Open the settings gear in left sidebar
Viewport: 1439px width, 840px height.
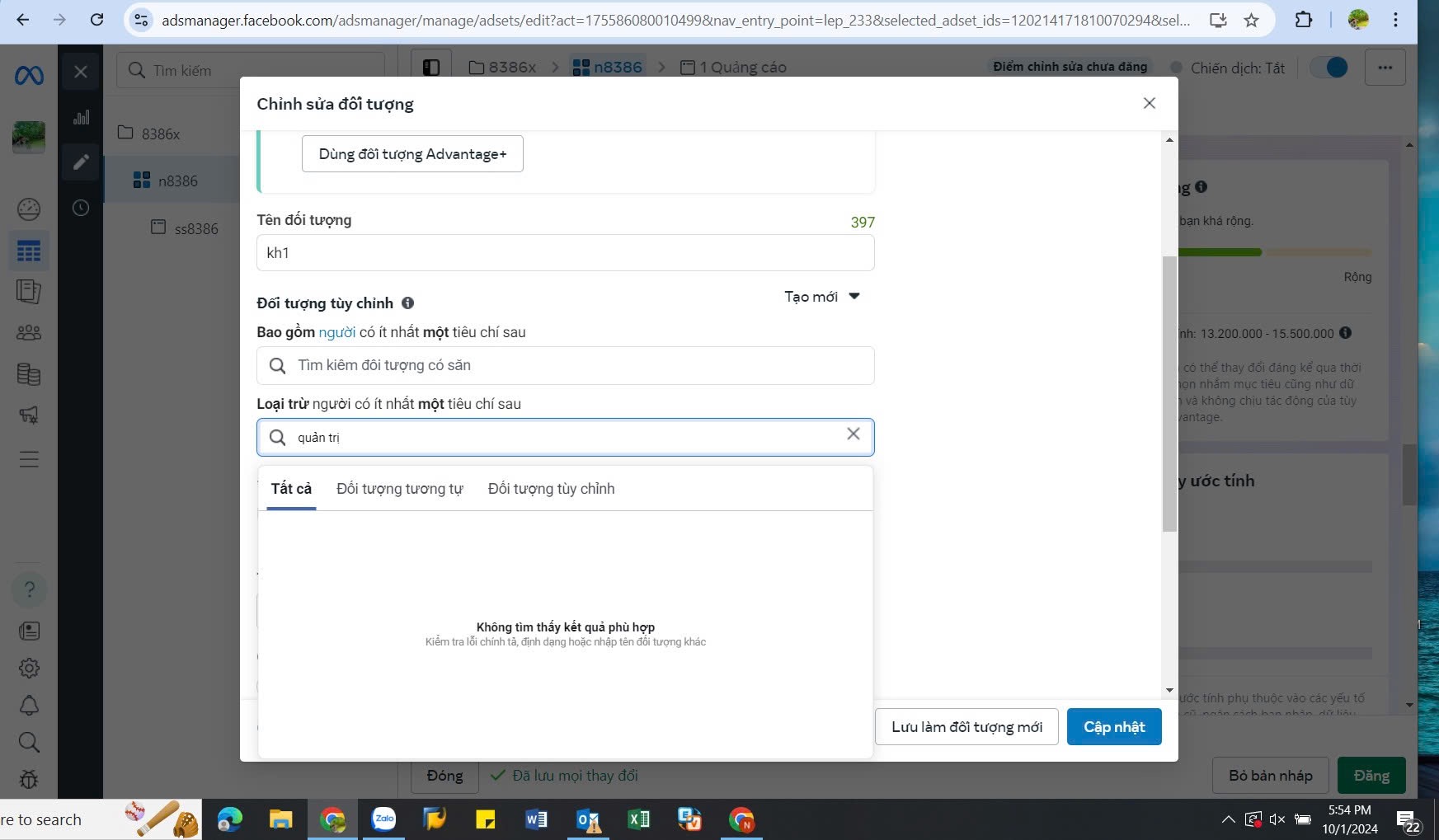pyautogui.click(x=29, y=669)
